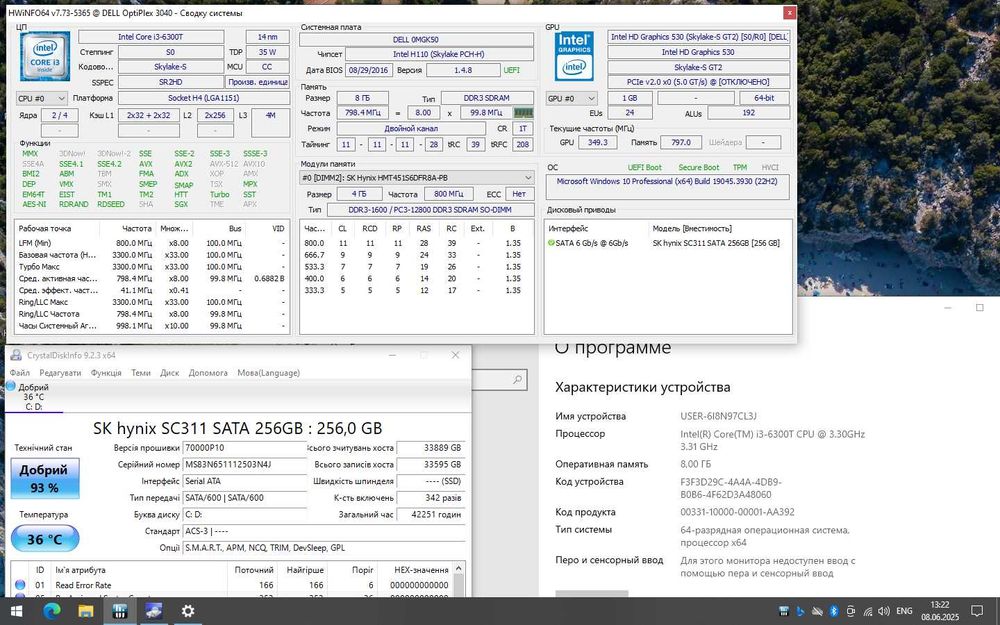
Task: Click the Read Error Rate attribute row
Action: pos(233,585)
